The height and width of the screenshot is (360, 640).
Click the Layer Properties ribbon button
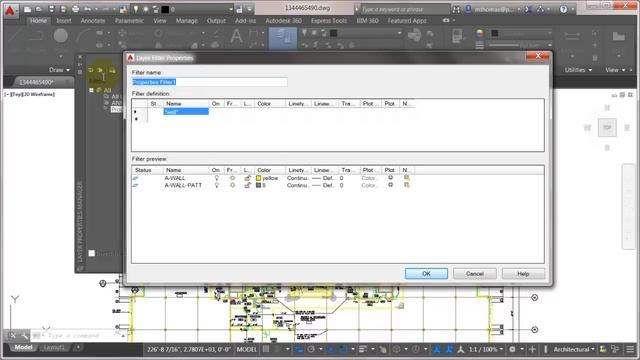click(282, 38)
